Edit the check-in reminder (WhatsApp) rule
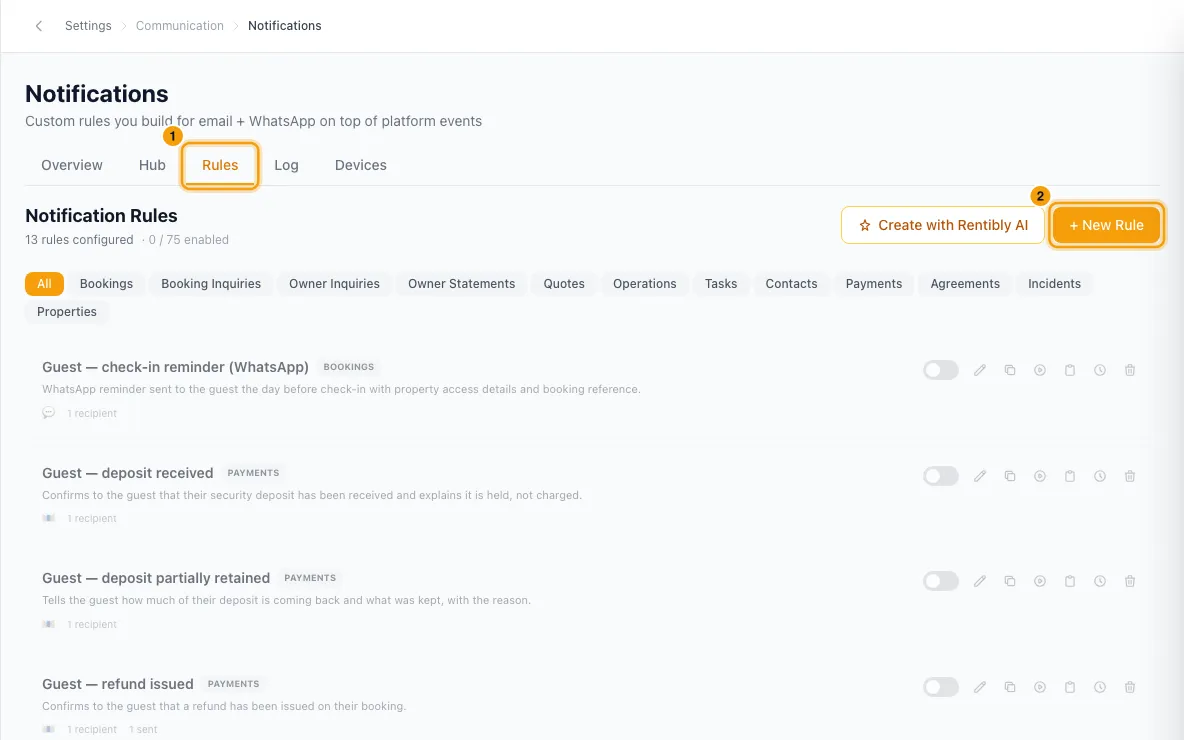Screen dimensions: 1184x740 click(979, 370)
